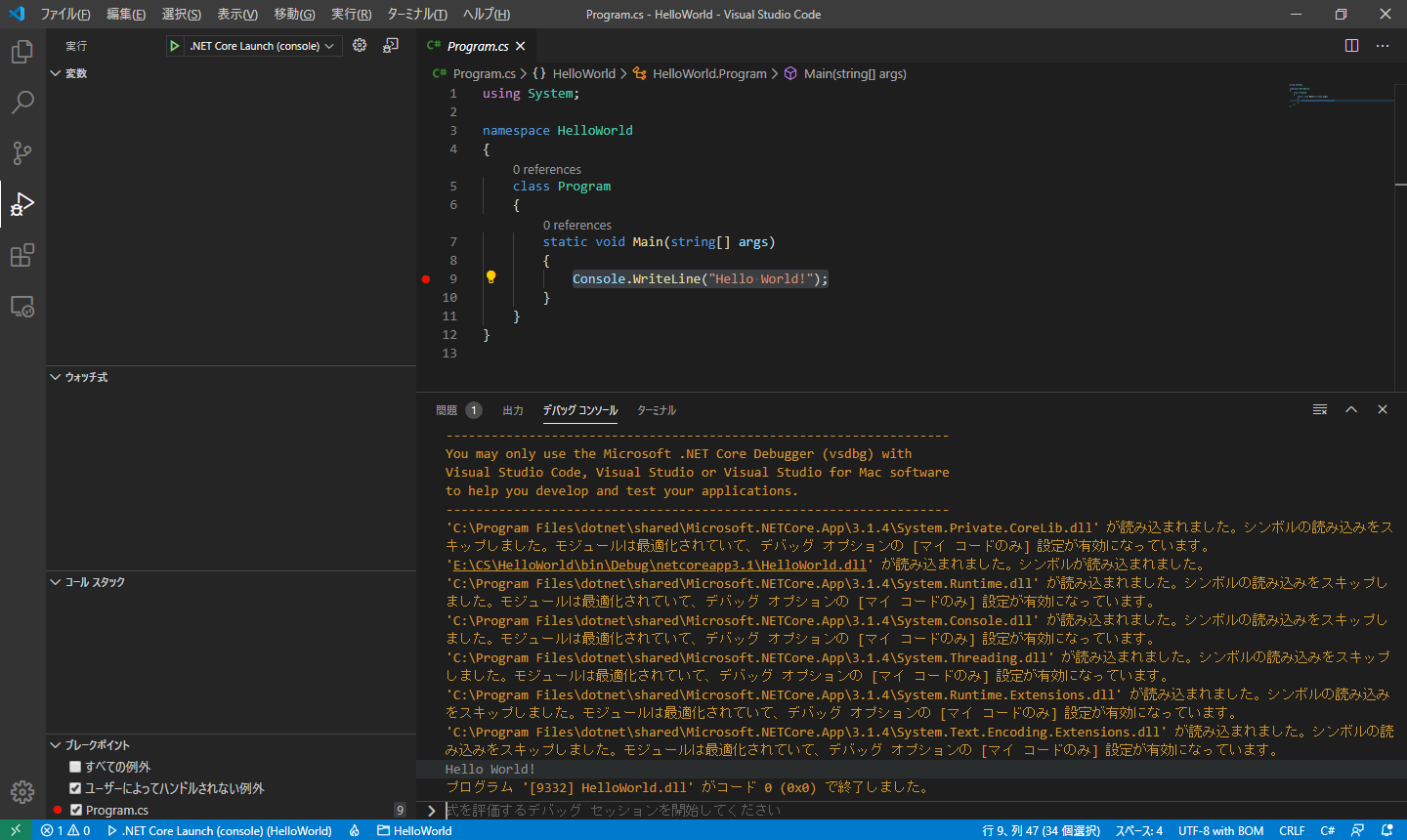
Task: Open launch.json via the gear icon
Action: (360, 46)
